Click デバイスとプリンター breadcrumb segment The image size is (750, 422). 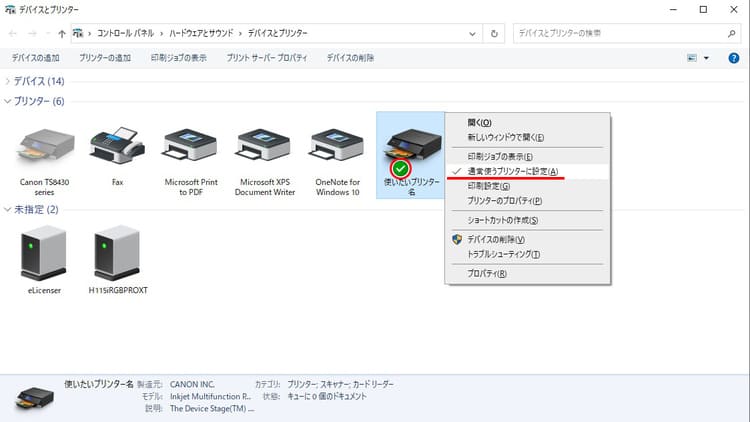[277, 33]
